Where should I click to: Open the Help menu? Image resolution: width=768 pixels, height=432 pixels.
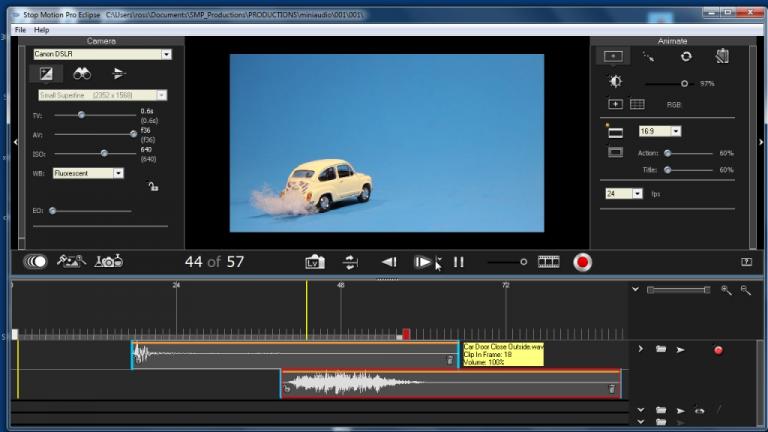click(x=42, y=30)
